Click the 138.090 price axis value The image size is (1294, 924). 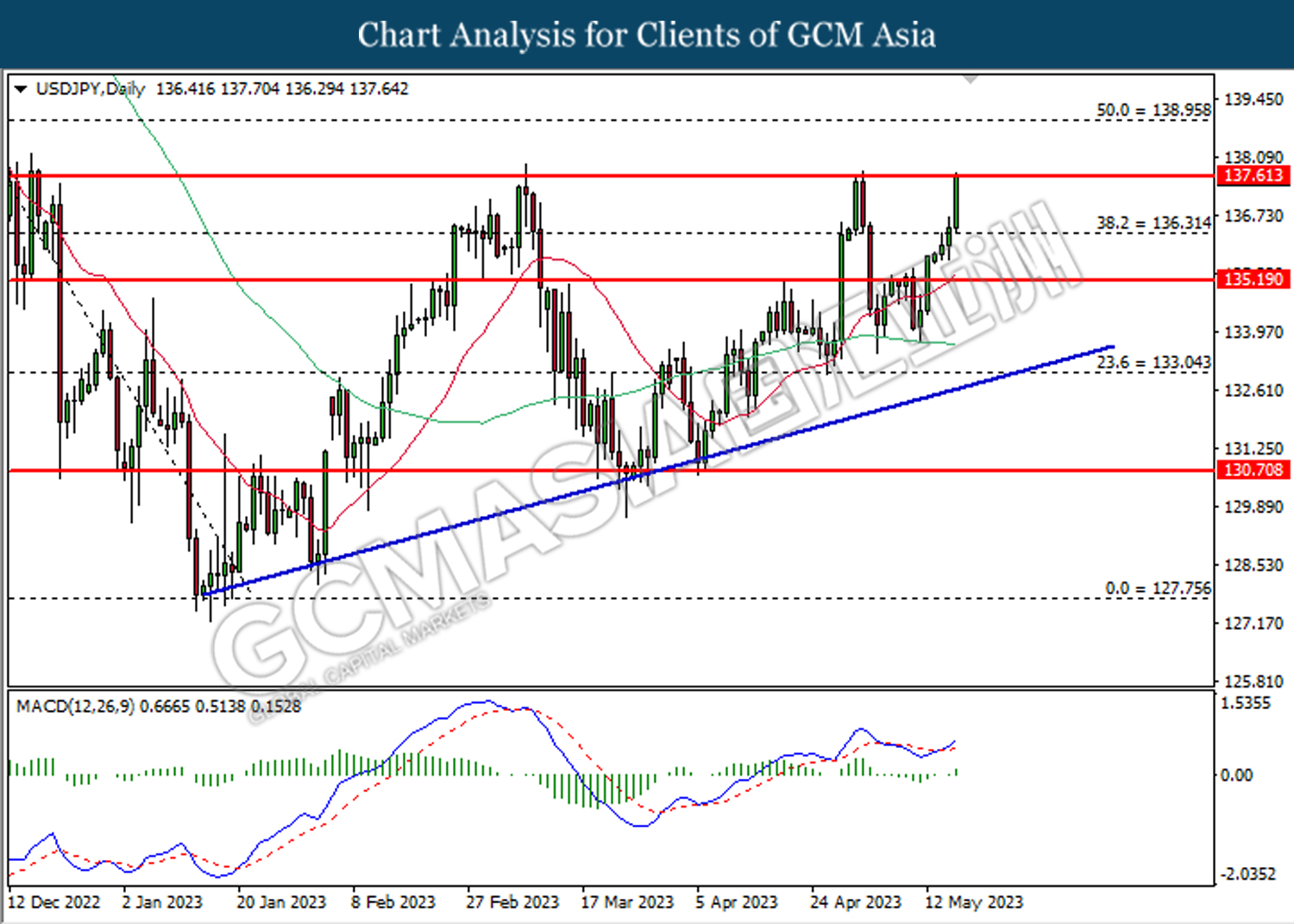pyautogui.click(x=1253, y=157)
